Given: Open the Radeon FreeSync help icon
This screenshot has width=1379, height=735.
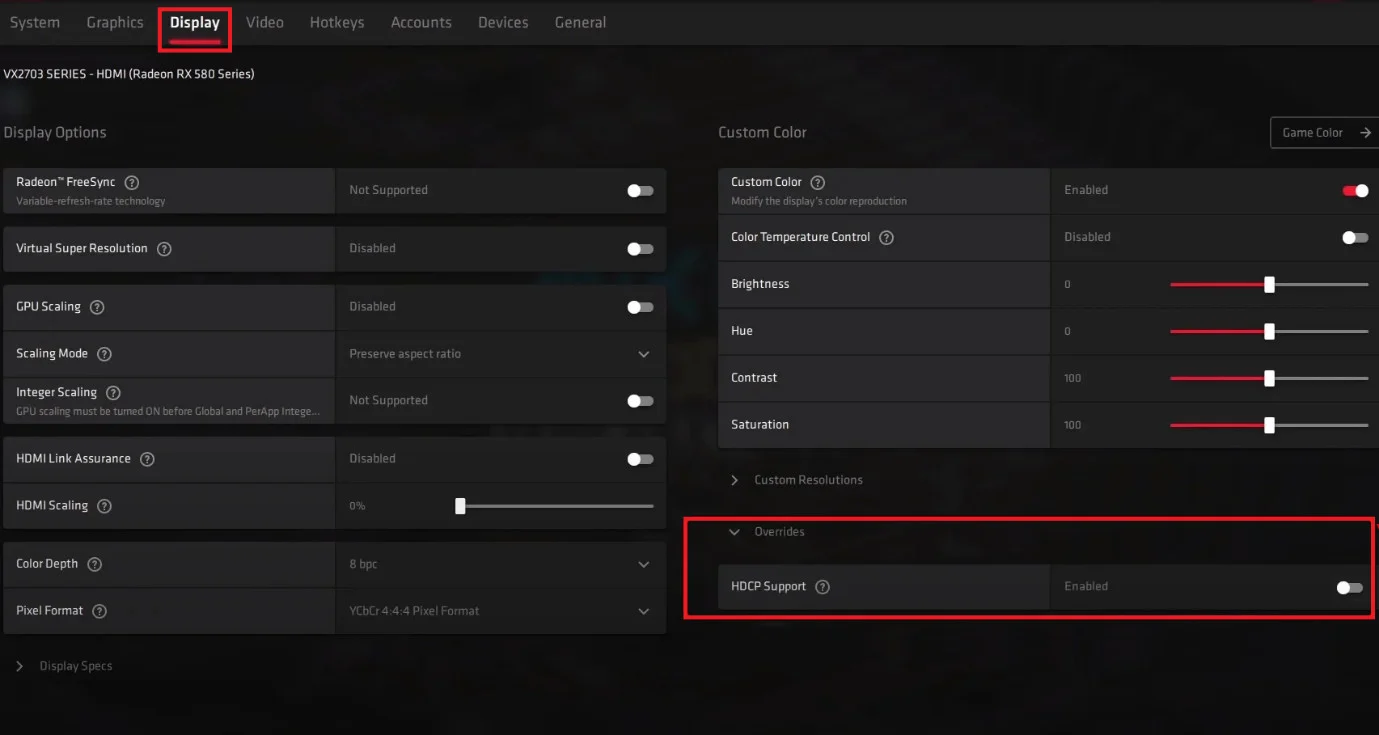Looking at the screenshot, I should tap(132, 183).
